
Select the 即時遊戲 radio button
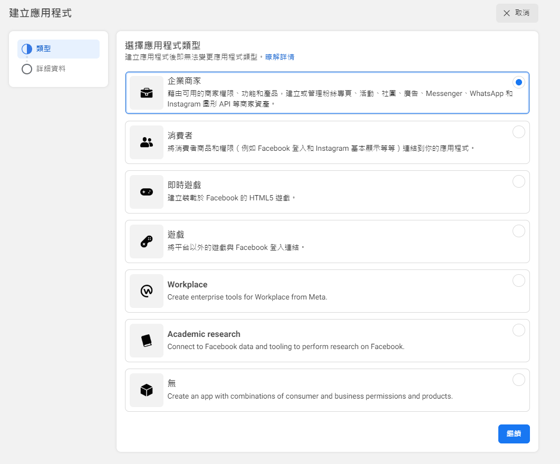tap(519, 181)
